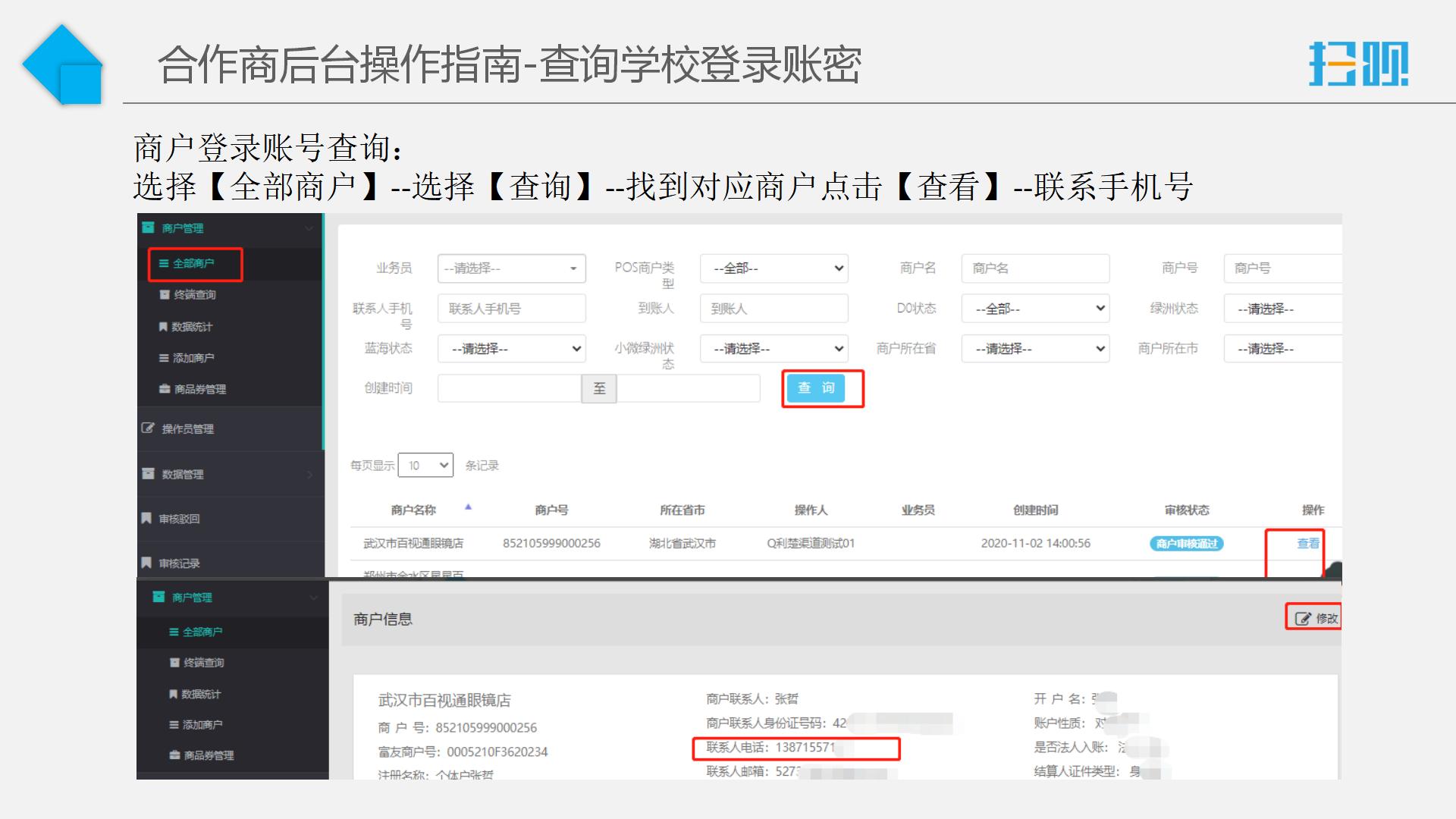Screen dimensions: 1456x819
Task: Click the 审核状态 column header
Action: tap(1187, 510)
